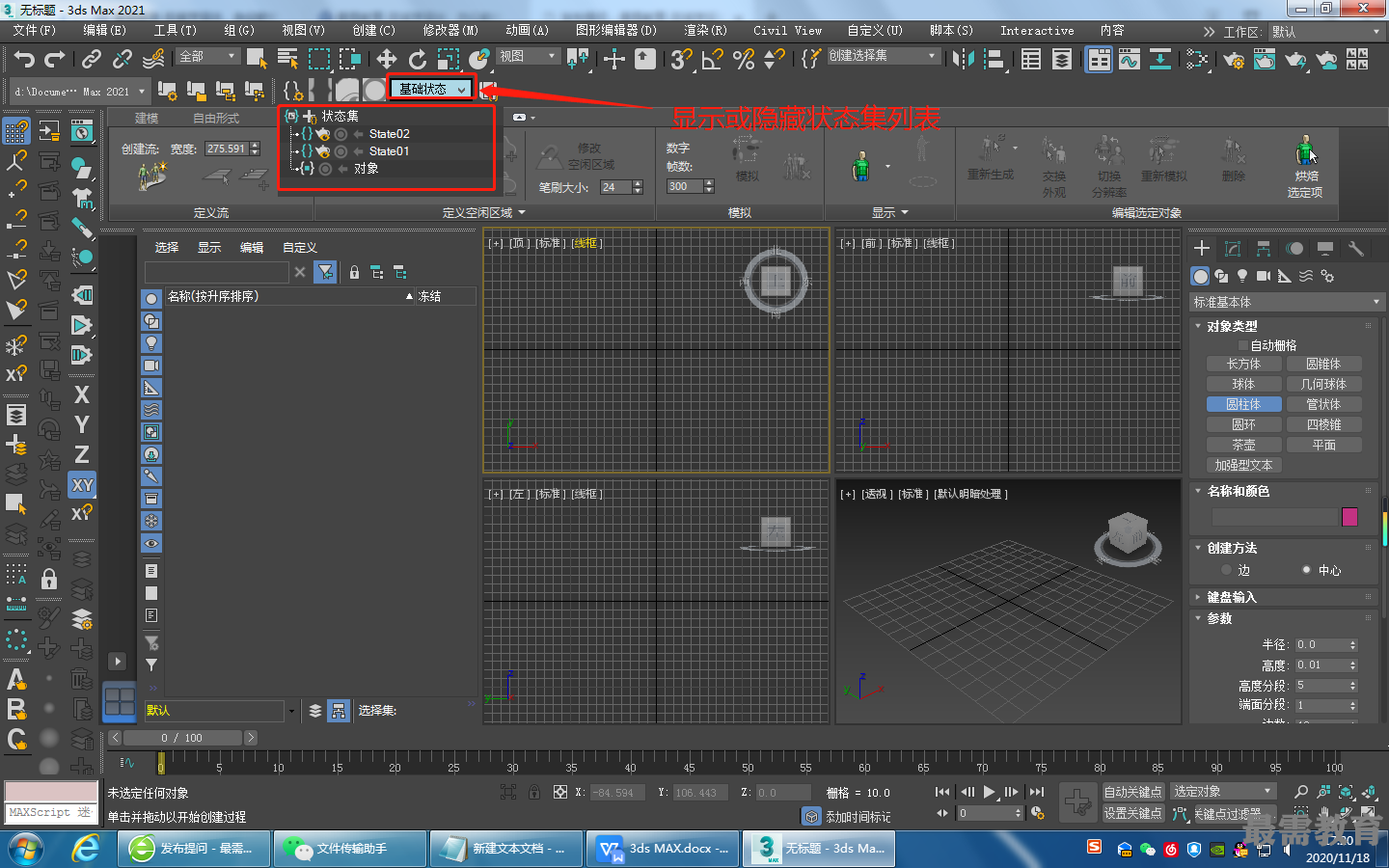Toggle render visibility of State02
Screen dimensions: 1389x868
click(323, 134)
